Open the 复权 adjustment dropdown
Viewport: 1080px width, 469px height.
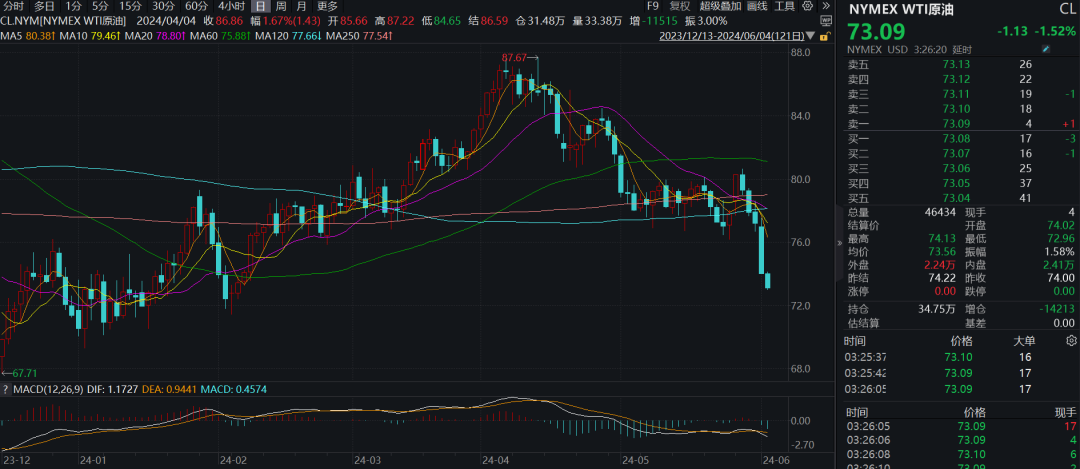pyautogui.click(x=680, y=6)
